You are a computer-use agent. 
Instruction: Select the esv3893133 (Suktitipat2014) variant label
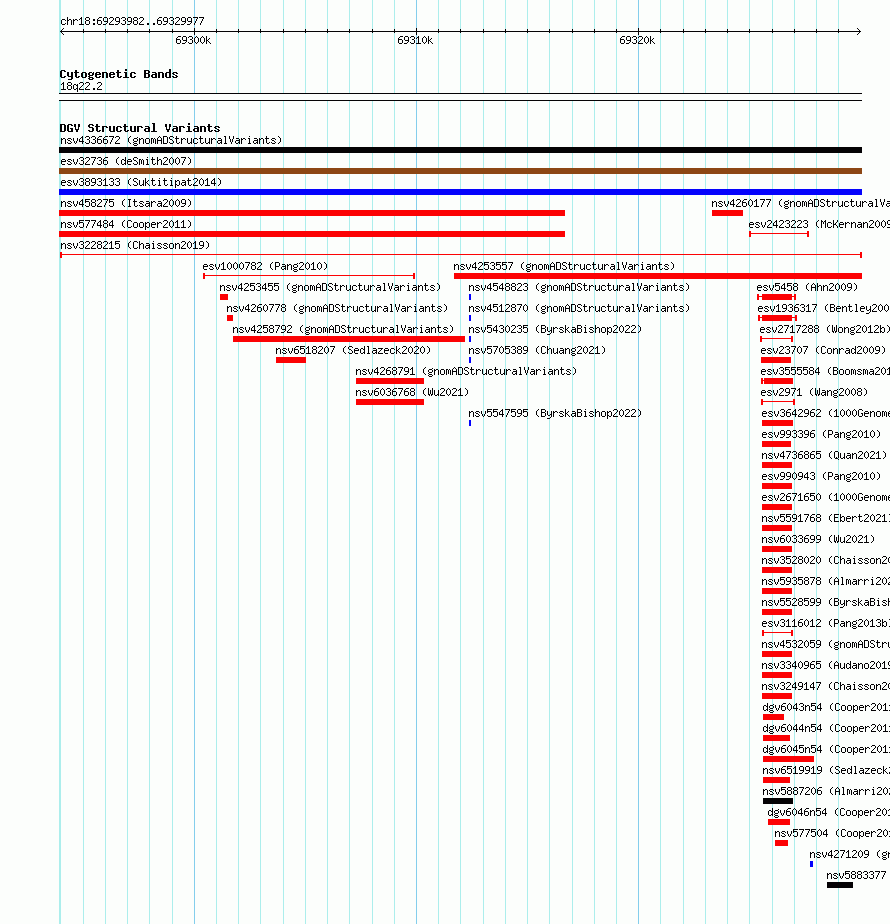pyautogui.click(x=141, y=182)
